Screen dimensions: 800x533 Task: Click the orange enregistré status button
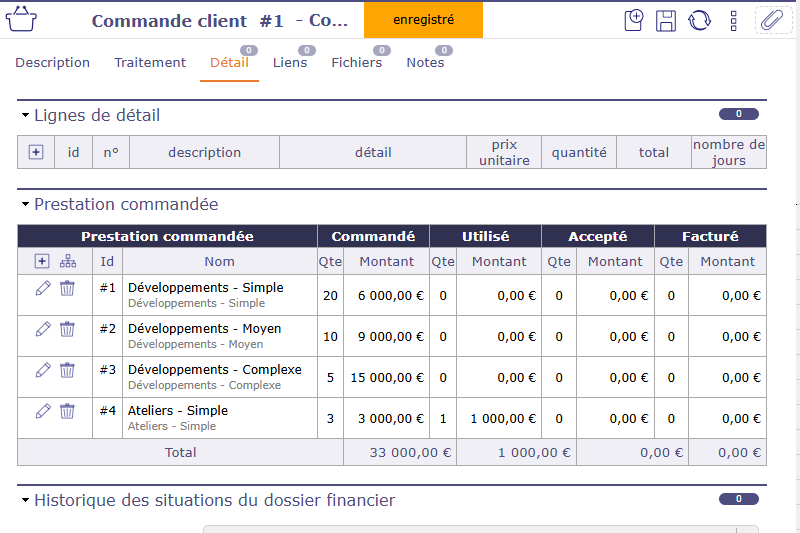pyautogui.click(x=423, y=19)
